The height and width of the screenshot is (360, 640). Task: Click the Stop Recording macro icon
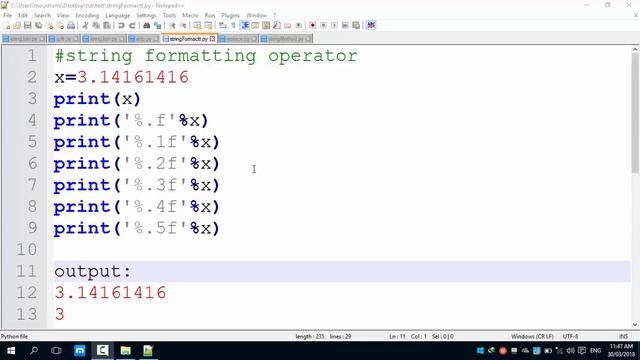click(x=324, y=25)
